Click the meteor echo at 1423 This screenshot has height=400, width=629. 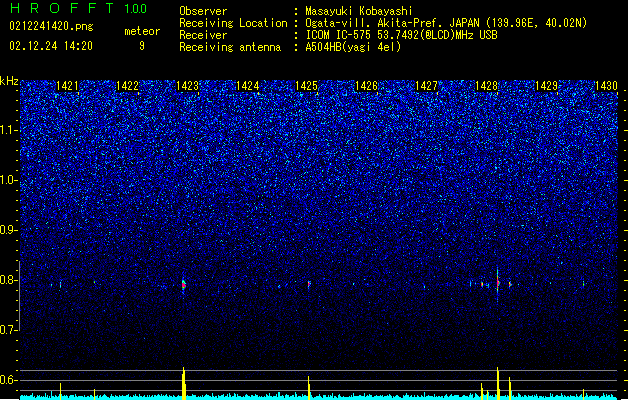click(184, 285)
